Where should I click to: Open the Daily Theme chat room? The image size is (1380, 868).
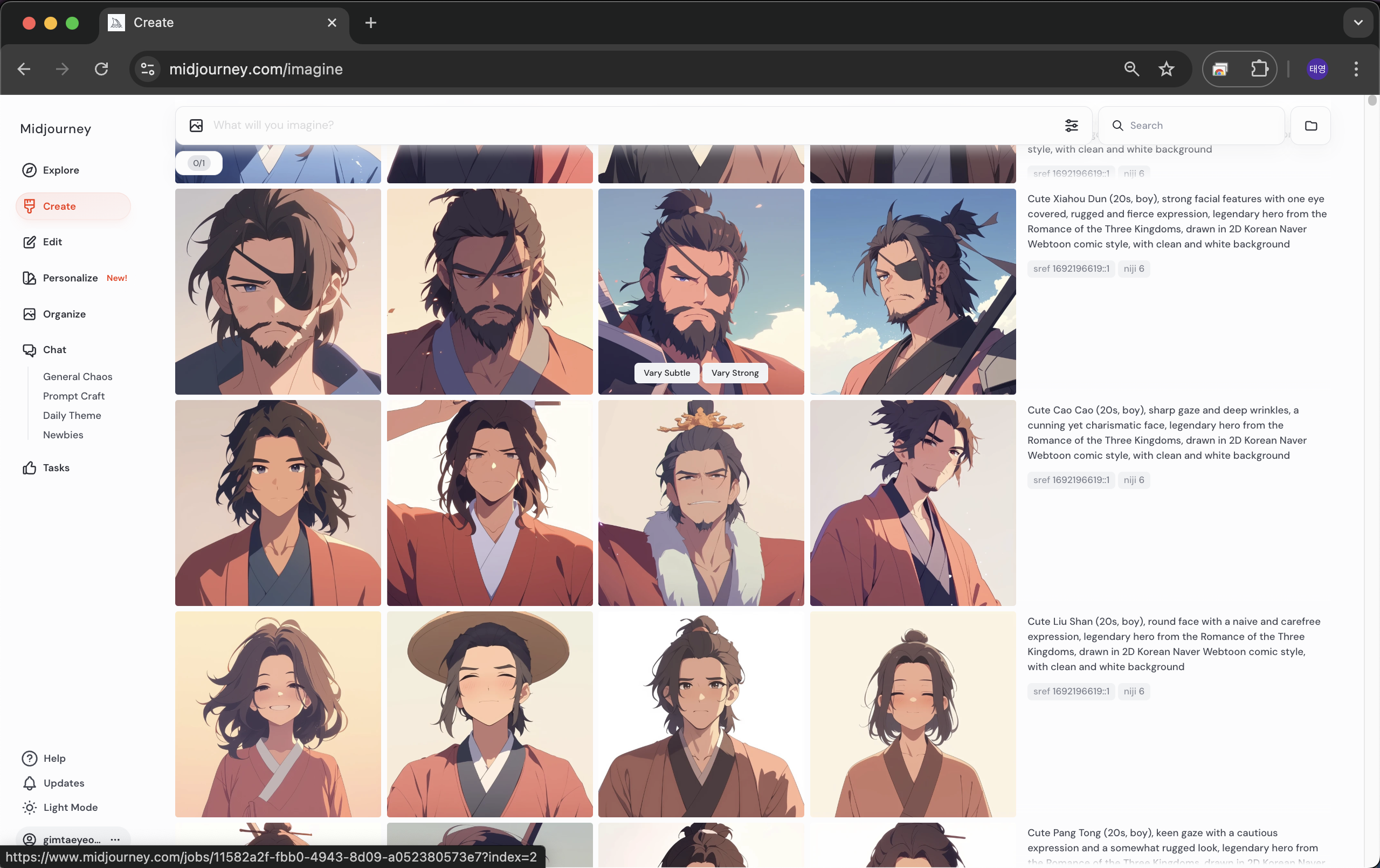tap(72, 416)
